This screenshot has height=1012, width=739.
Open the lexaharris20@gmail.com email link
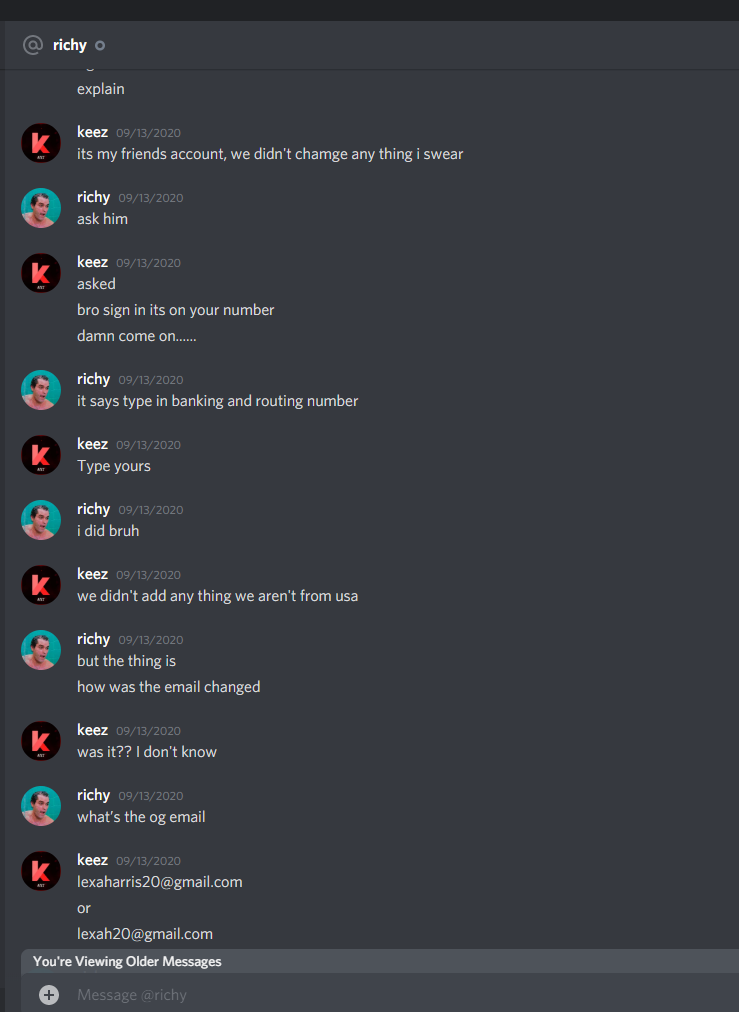tap(159, 882)
